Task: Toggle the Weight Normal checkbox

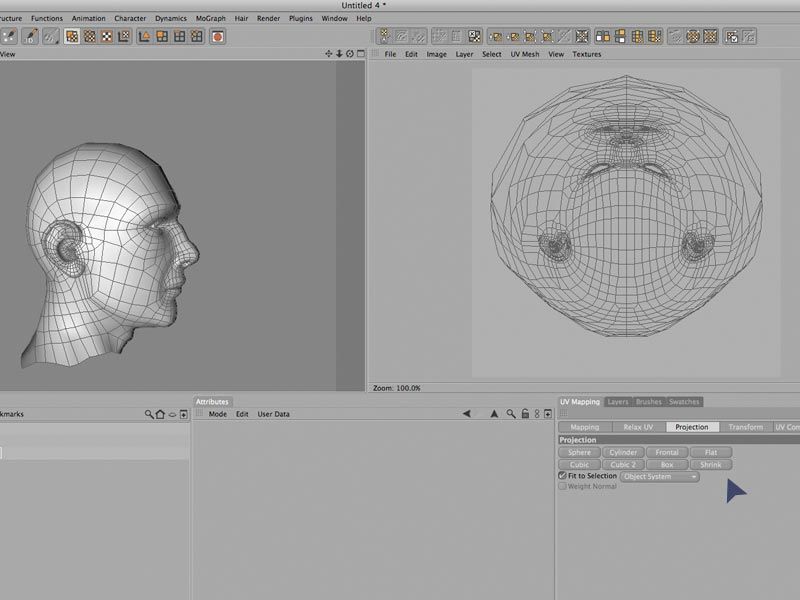Action: 562,487
